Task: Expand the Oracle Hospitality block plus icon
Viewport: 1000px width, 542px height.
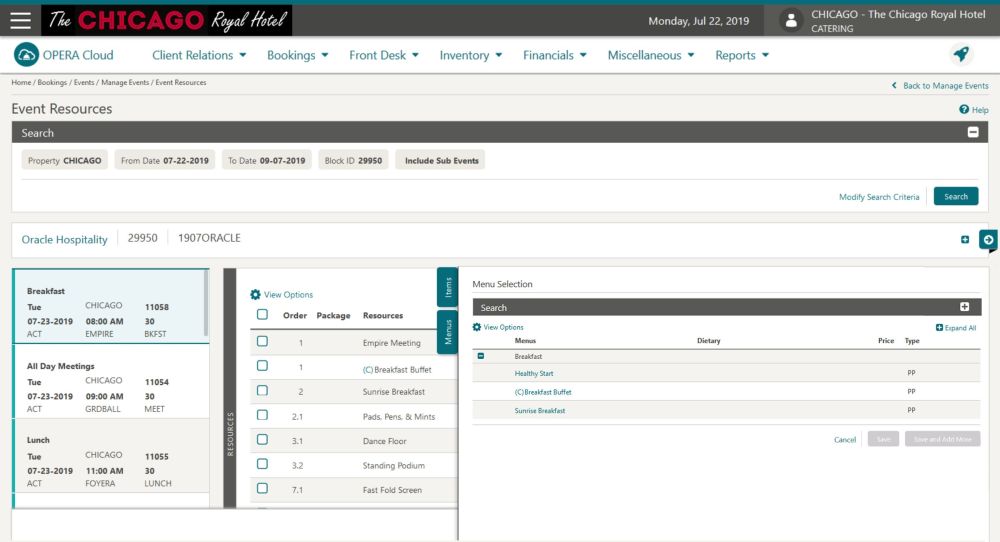Action: tap(965, 240)
